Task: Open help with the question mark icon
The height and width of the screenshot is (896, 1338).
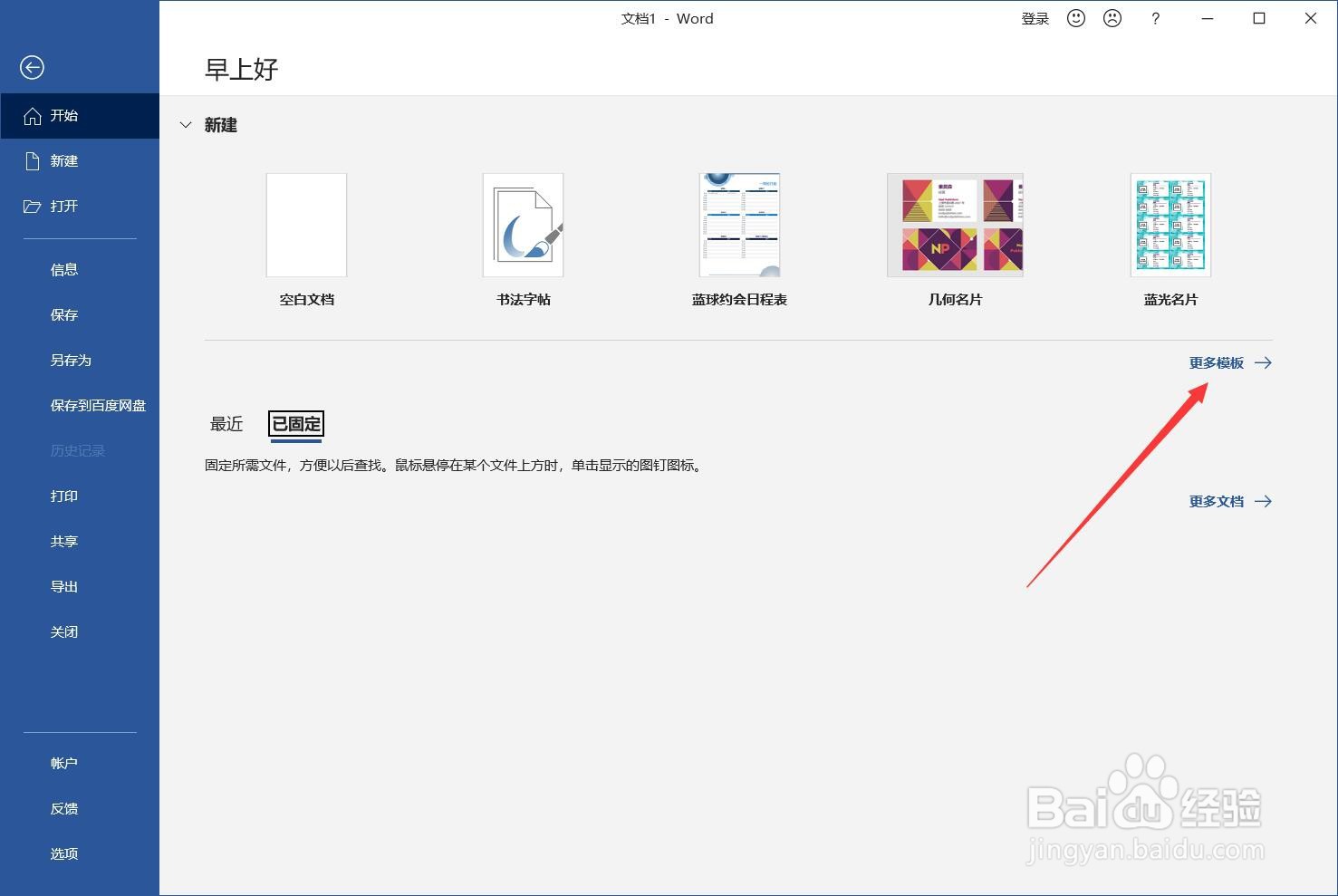Action: [1155, 18]
